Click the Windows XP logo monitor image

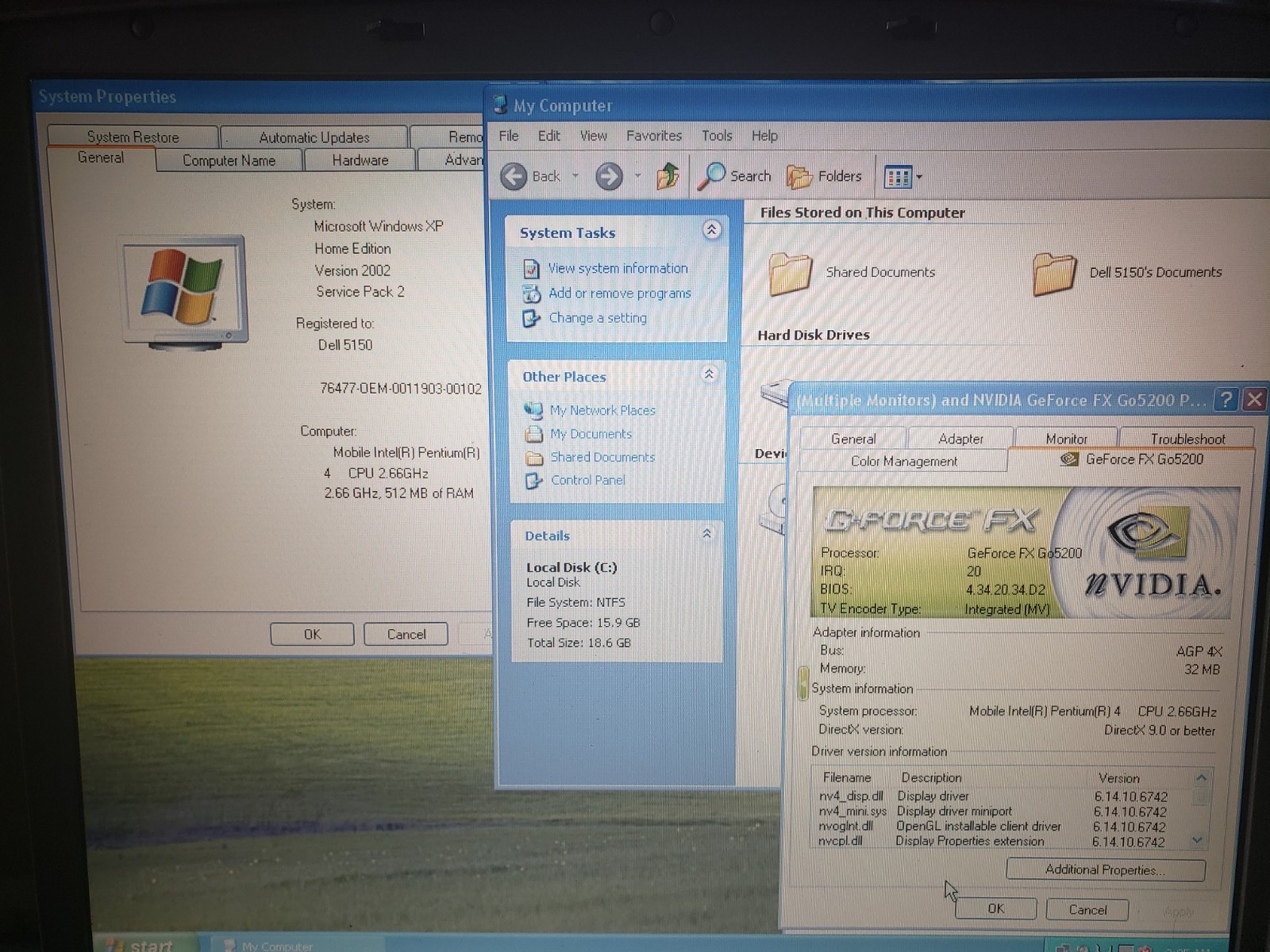184,292
